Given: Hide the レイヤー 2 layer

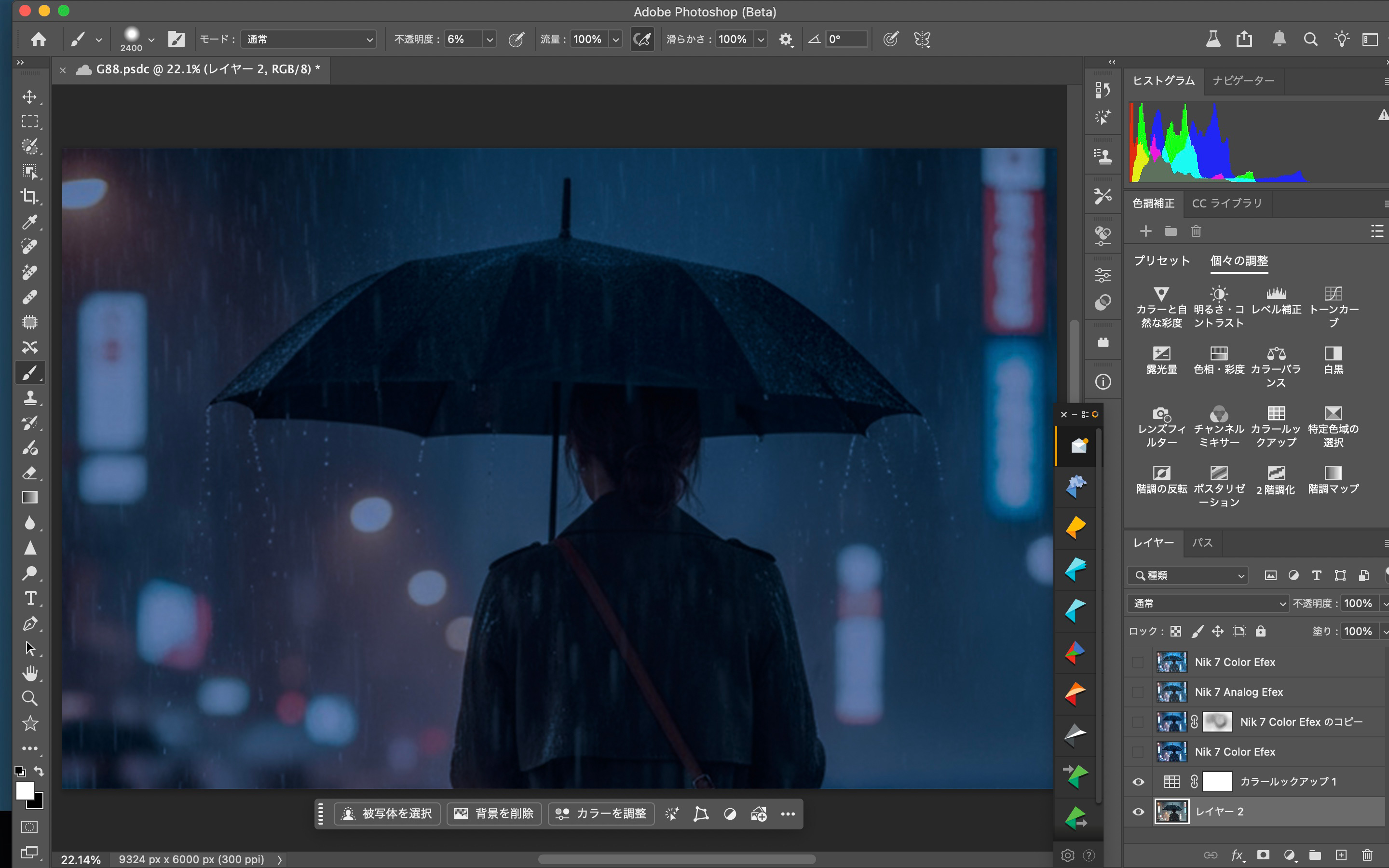Looking at the screenshot, I should [x=1138, y=812].
